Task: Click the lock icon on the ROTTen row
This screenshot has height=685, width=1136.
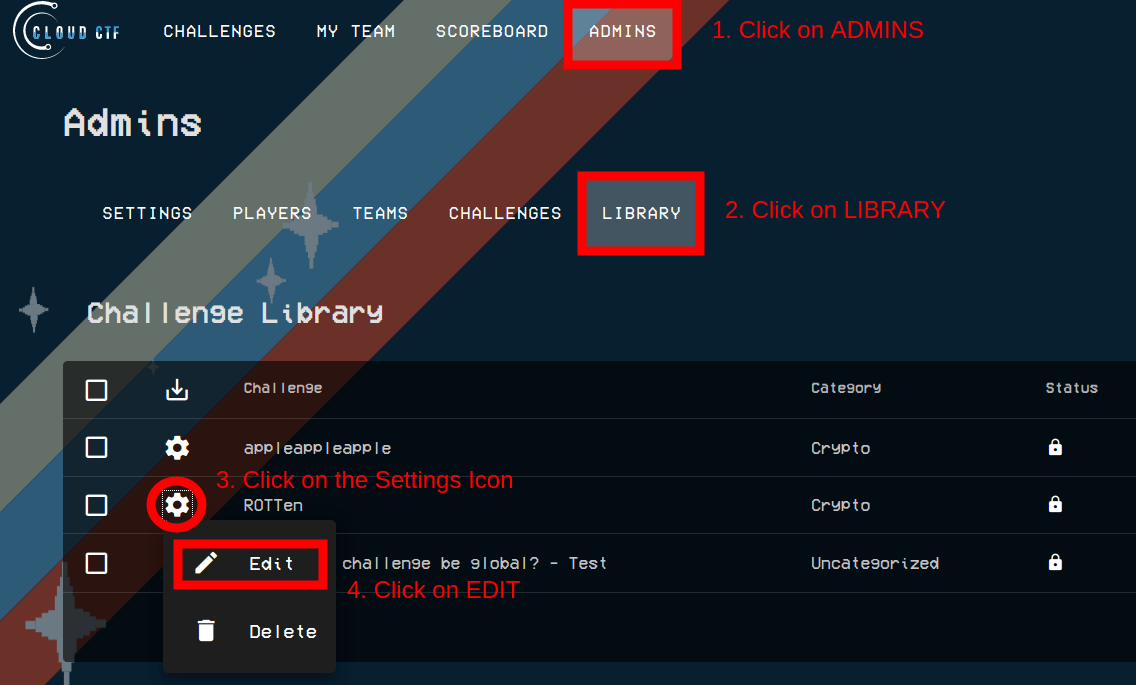Action: [1055, 505]
